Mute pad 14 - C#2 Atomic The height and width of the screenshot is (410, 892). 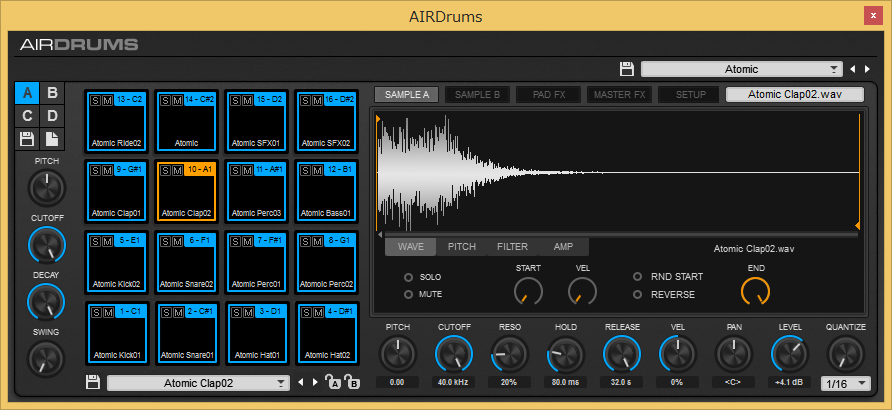click(177, 100)
